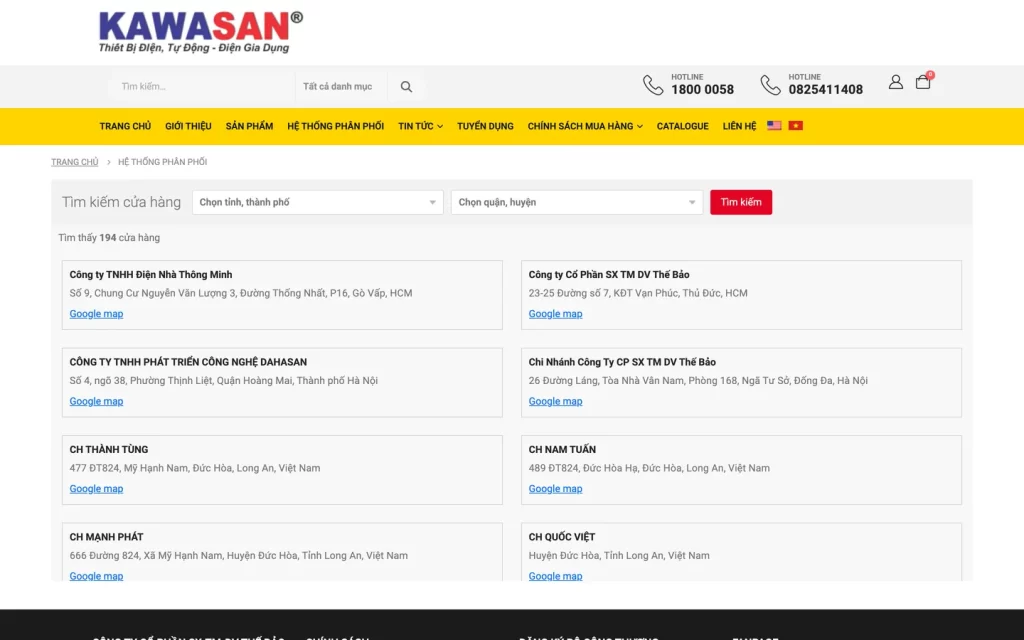Click the CH QUỐC VIỆT store name
Image resolution: width=1024 pixels, height=640 pixels.
(562, 537)
